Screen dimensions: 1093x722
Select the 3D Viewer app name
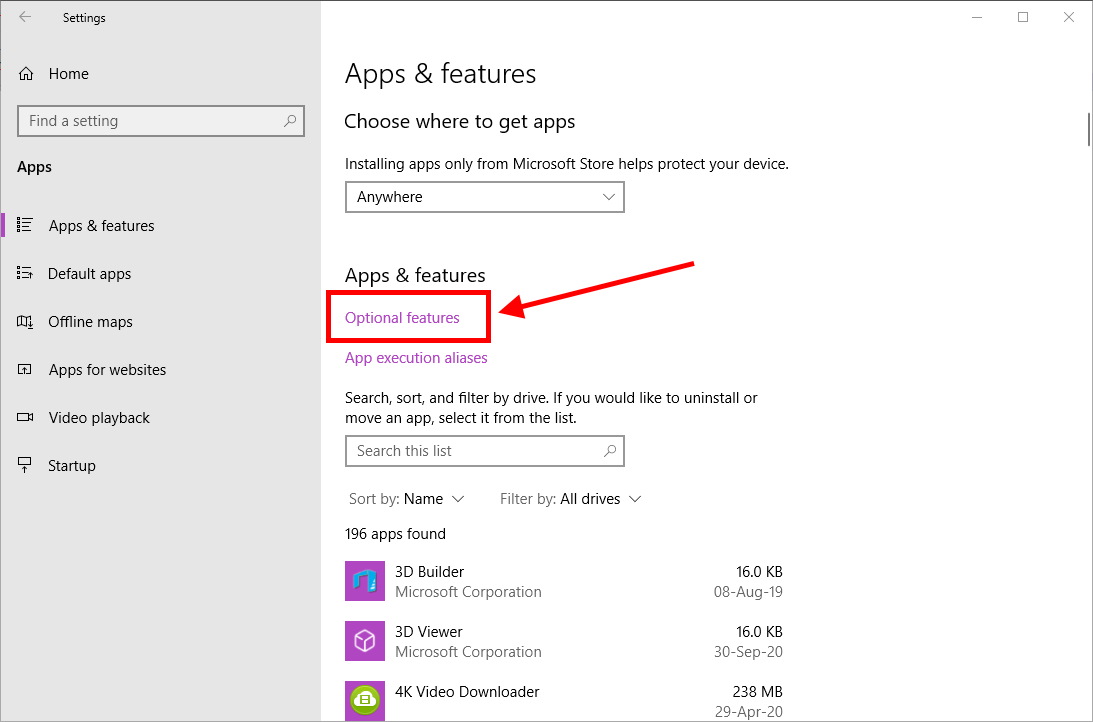(x=429, y=631)
